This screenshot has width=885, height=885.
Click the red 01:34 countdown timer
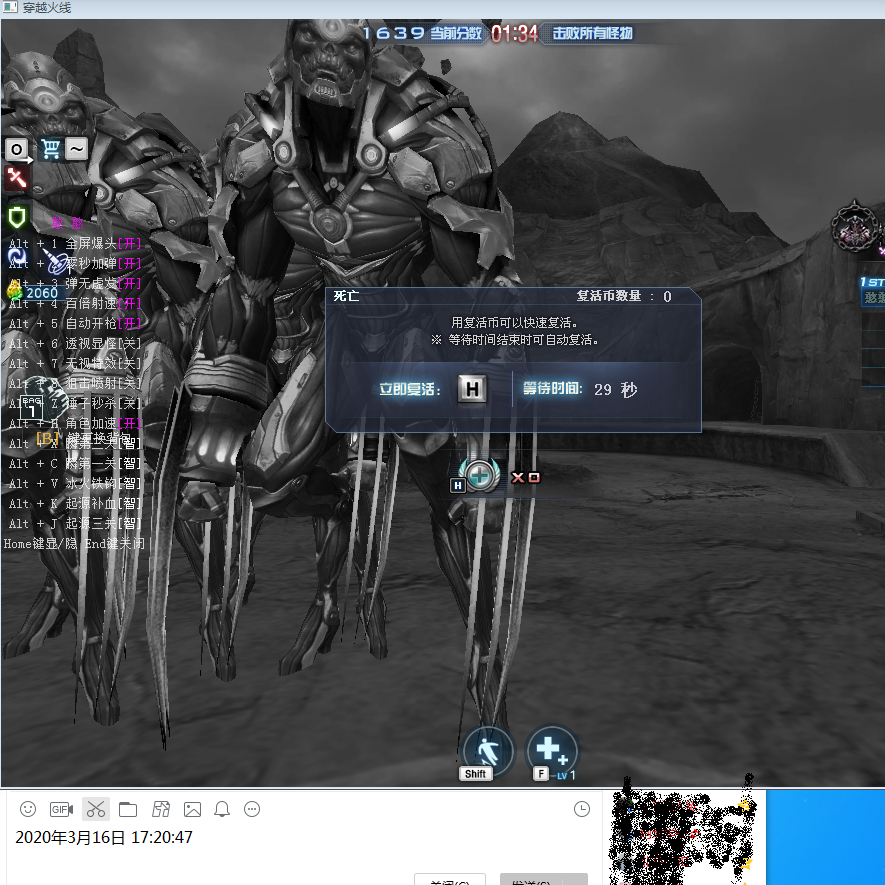coord(514,33)
